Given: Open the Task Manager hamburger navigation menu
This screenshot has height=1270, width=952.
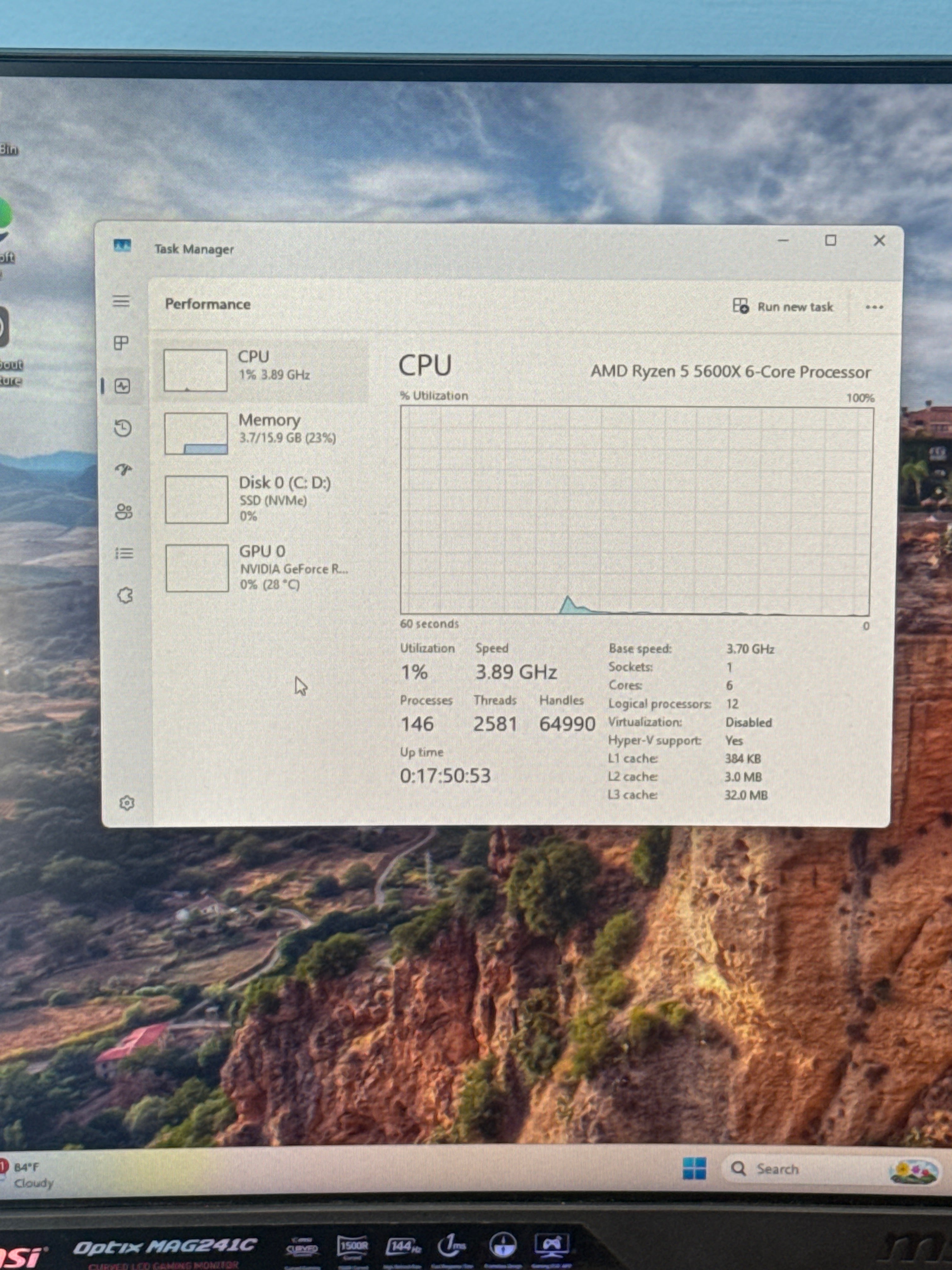Looking at the screenshot, I should pos(121,301).
